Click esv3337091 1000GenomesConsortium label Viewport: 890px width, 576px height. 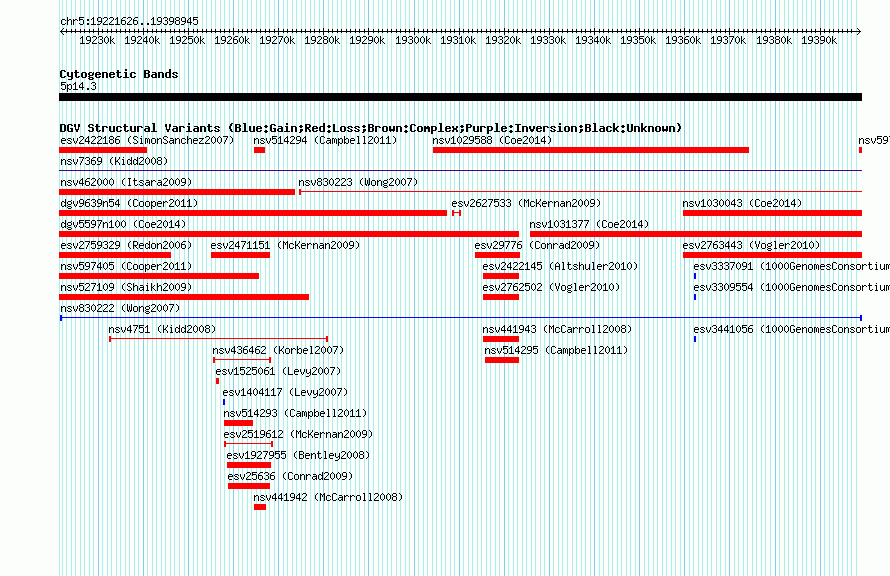791,266
